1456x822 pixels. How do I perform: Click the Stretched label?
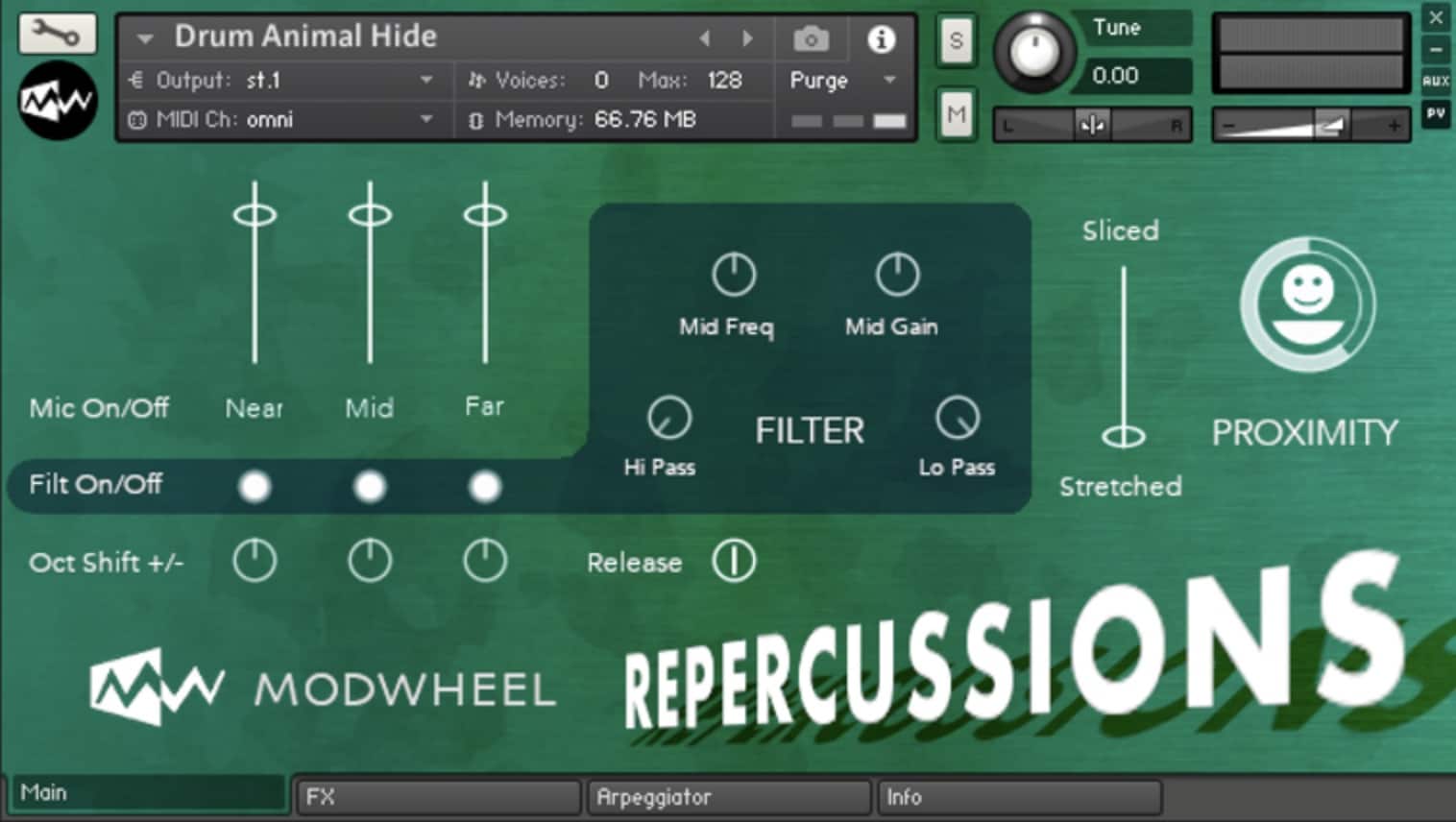tap(1120, 487)
